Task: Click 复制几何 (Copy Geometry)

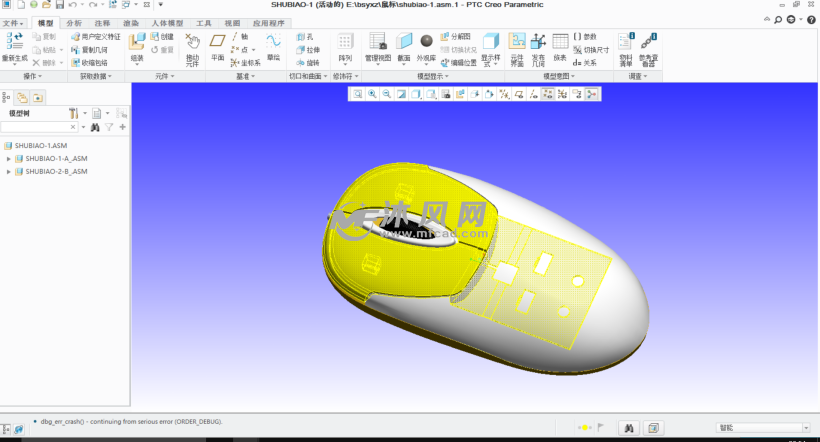Action: tap(89, 50)
